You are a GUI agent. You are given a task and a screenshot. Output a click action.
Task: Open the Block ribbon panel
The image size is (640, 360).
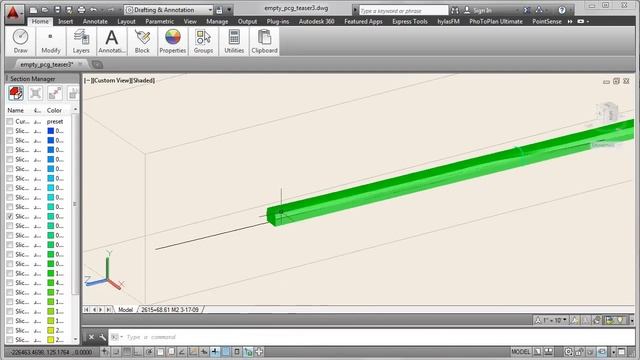[x=142, y=41]
